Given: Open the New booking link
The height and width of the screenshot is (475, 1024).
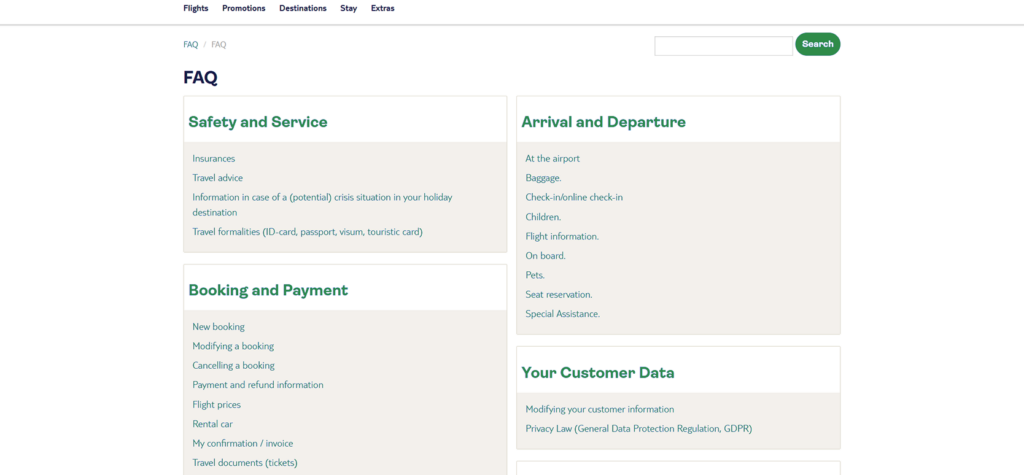Looking at the screenshot, I should (x=218, y=327).
